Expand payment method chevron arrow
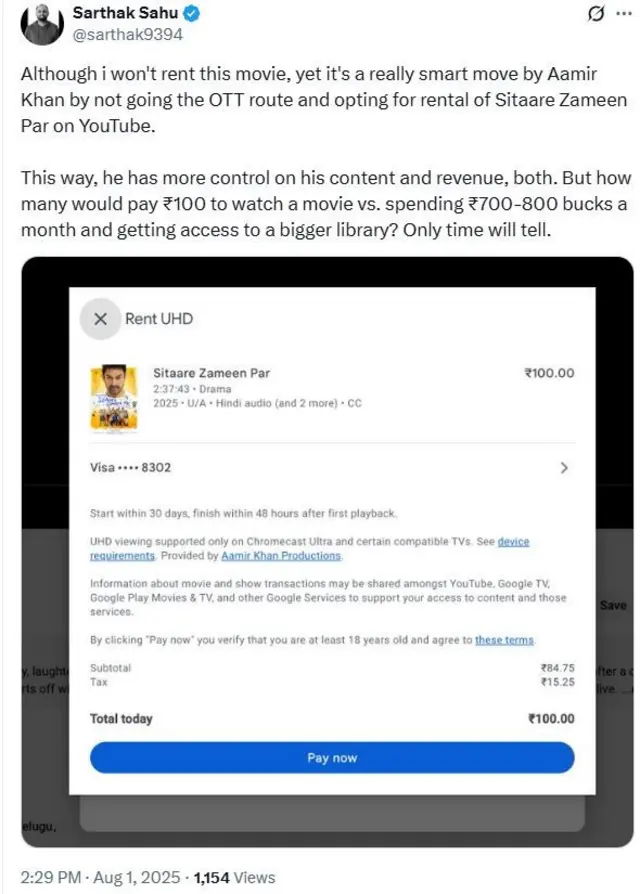This screenshot has height=894, width=640. pos(564,468)
